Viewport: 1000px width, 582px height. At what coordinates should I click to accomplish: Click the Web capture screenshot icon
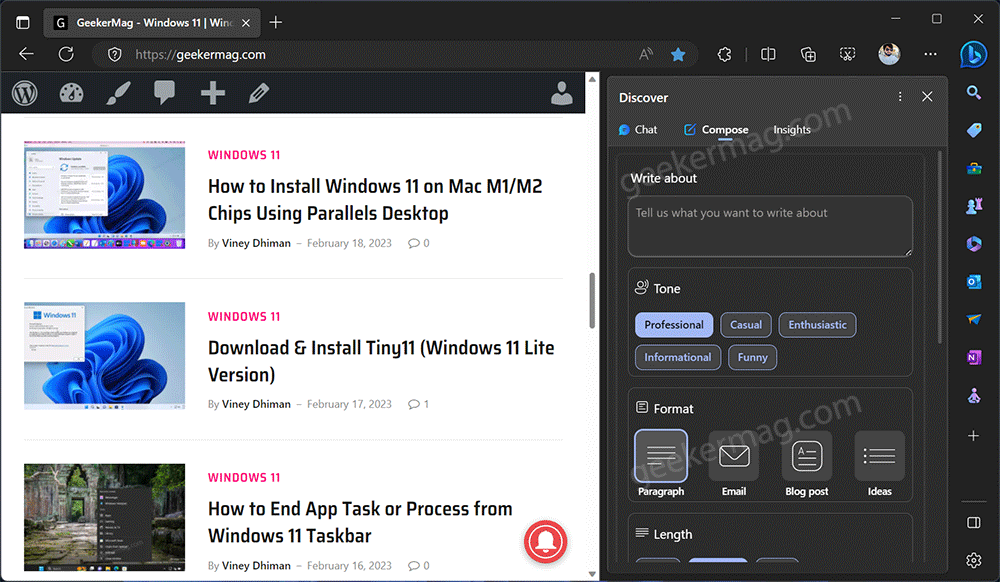point(848,55)
